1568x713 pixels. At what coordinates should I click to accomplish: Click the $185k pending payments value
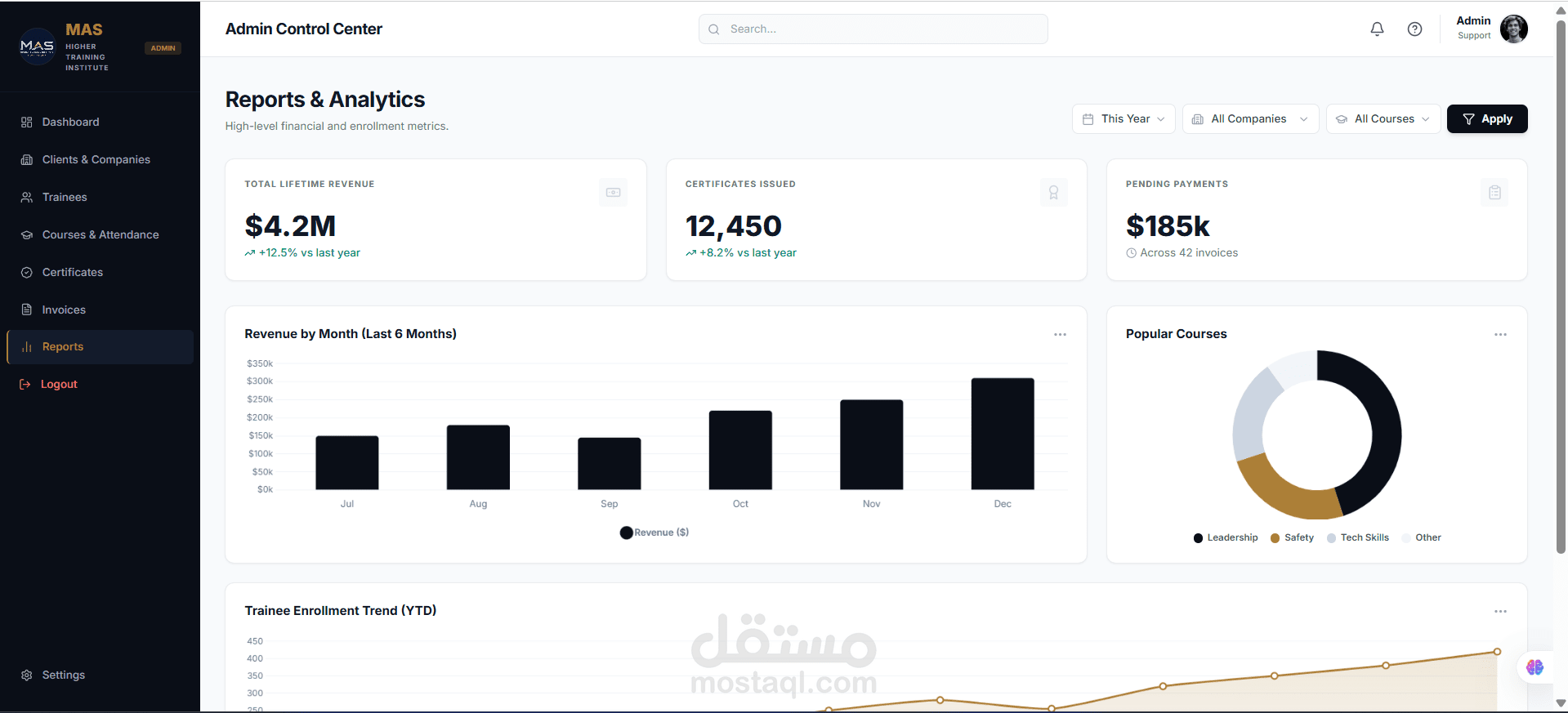coord(1168,226)
